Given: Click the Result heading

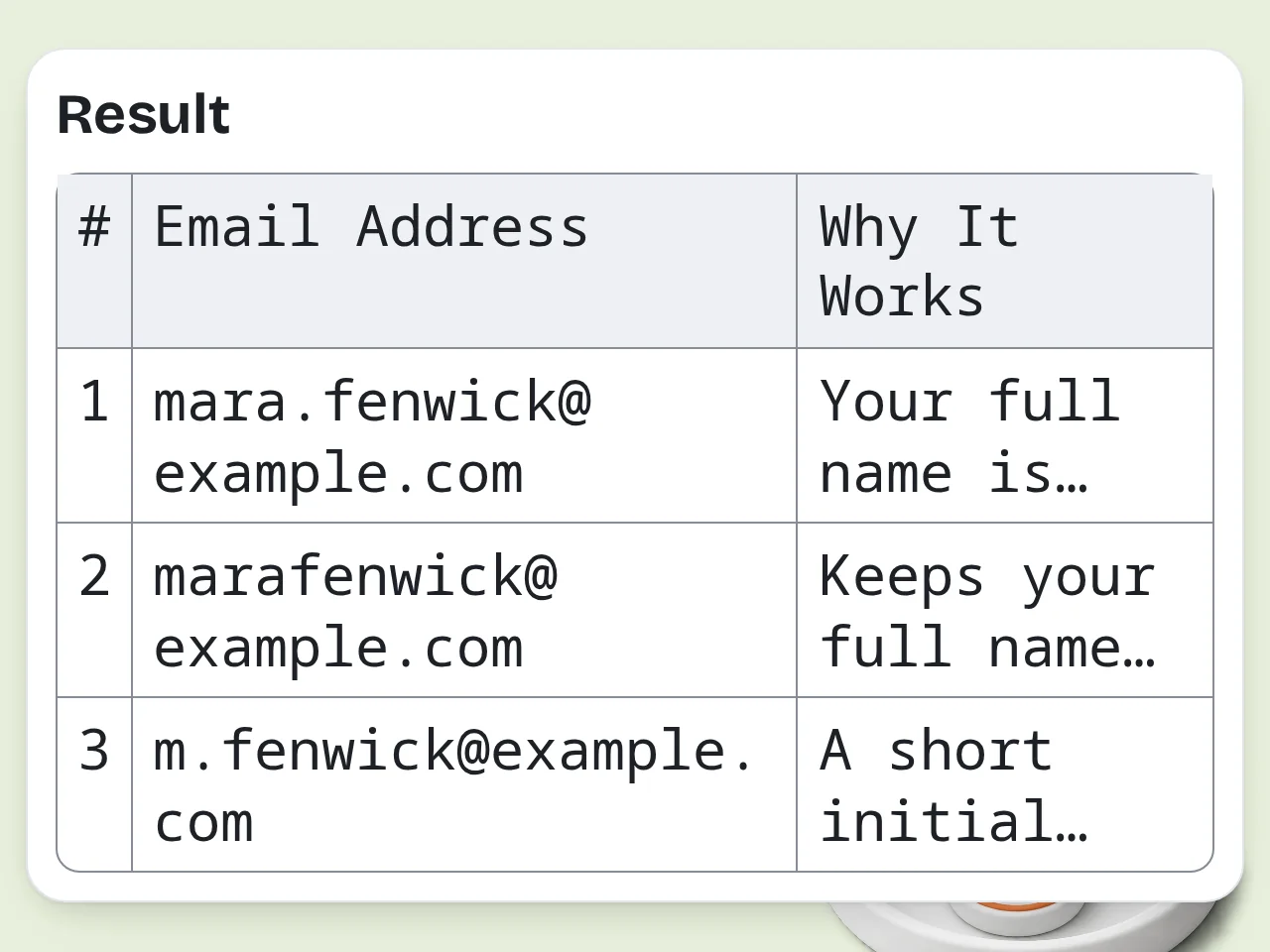Looking at the screenshot, I should point(143,114).
